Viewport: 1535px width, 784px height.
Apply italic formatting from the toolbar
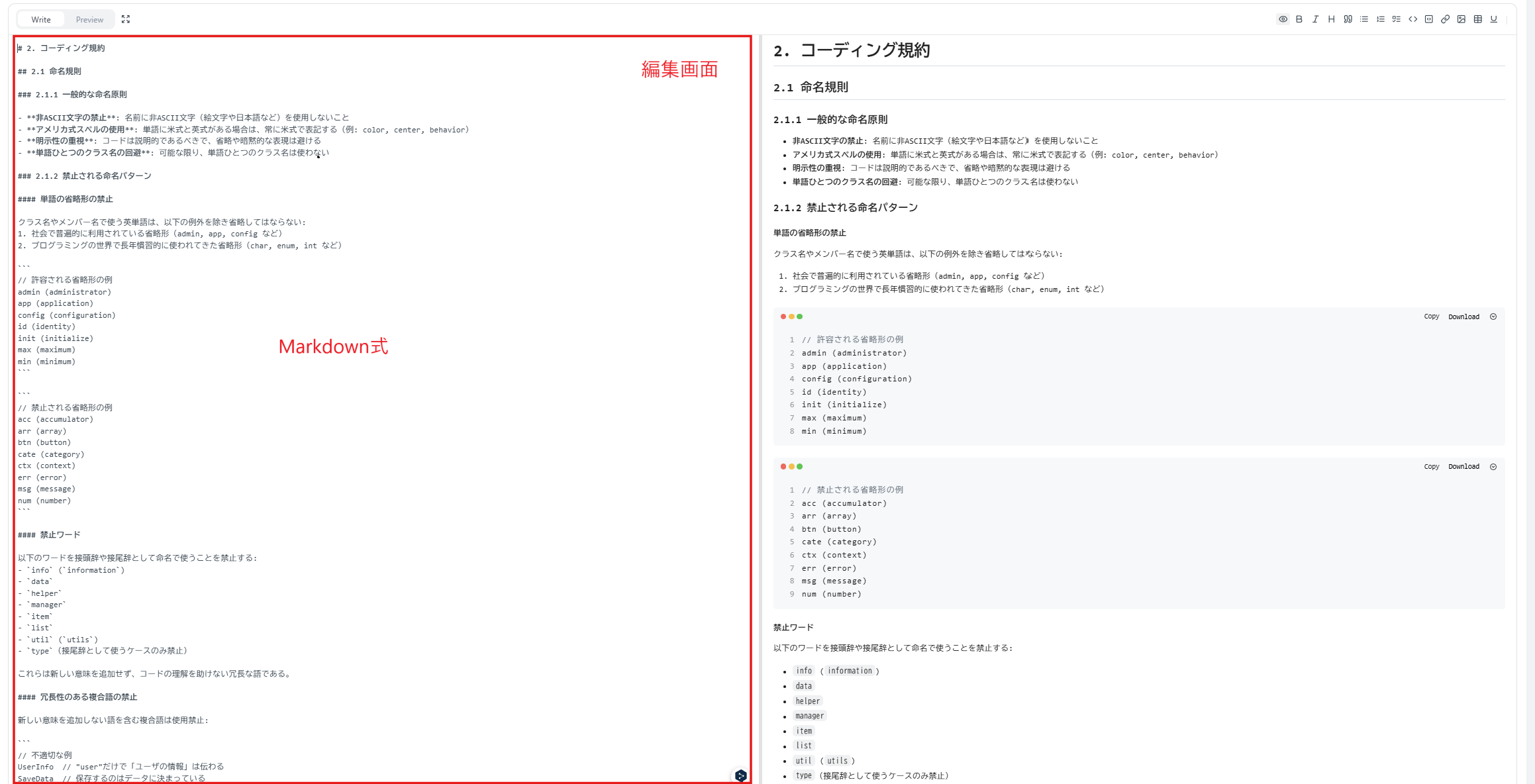(1315, 19)
